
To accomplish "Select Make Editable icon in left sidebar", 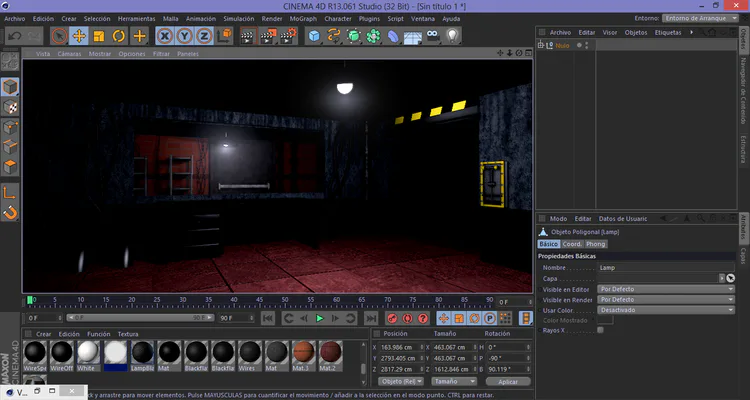I will 10,61.
